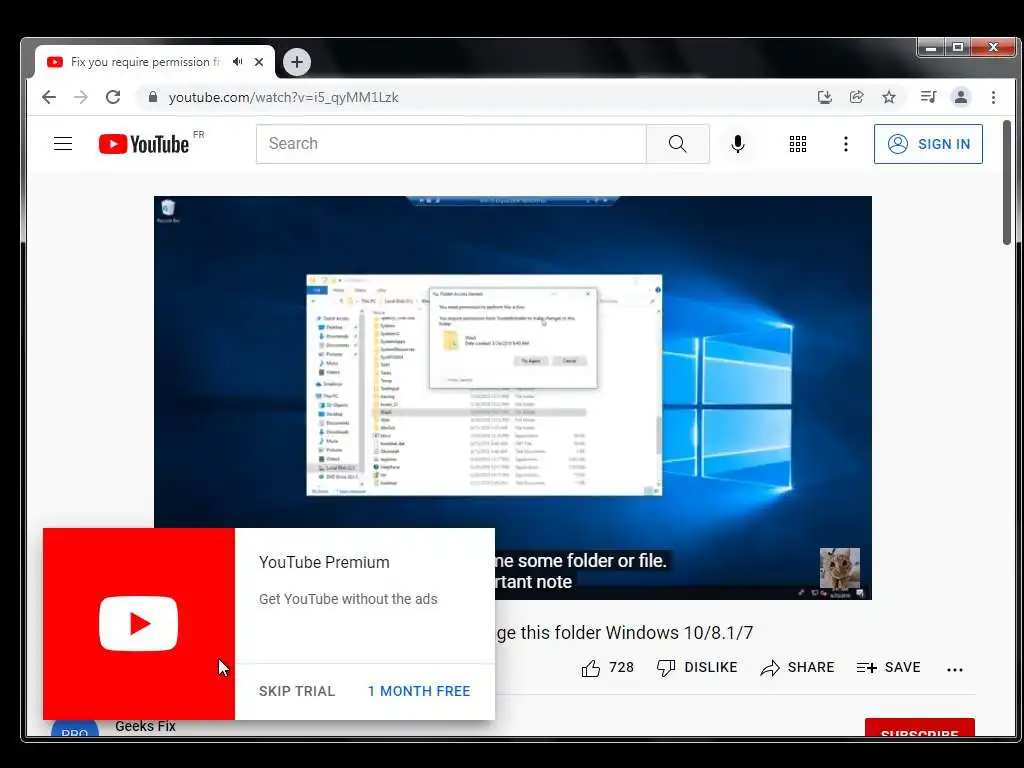The height and width of the screenshot is (768, 1024).
Task: Click SKIP TRIAL in Premium popup
Action: click(296, 691)
